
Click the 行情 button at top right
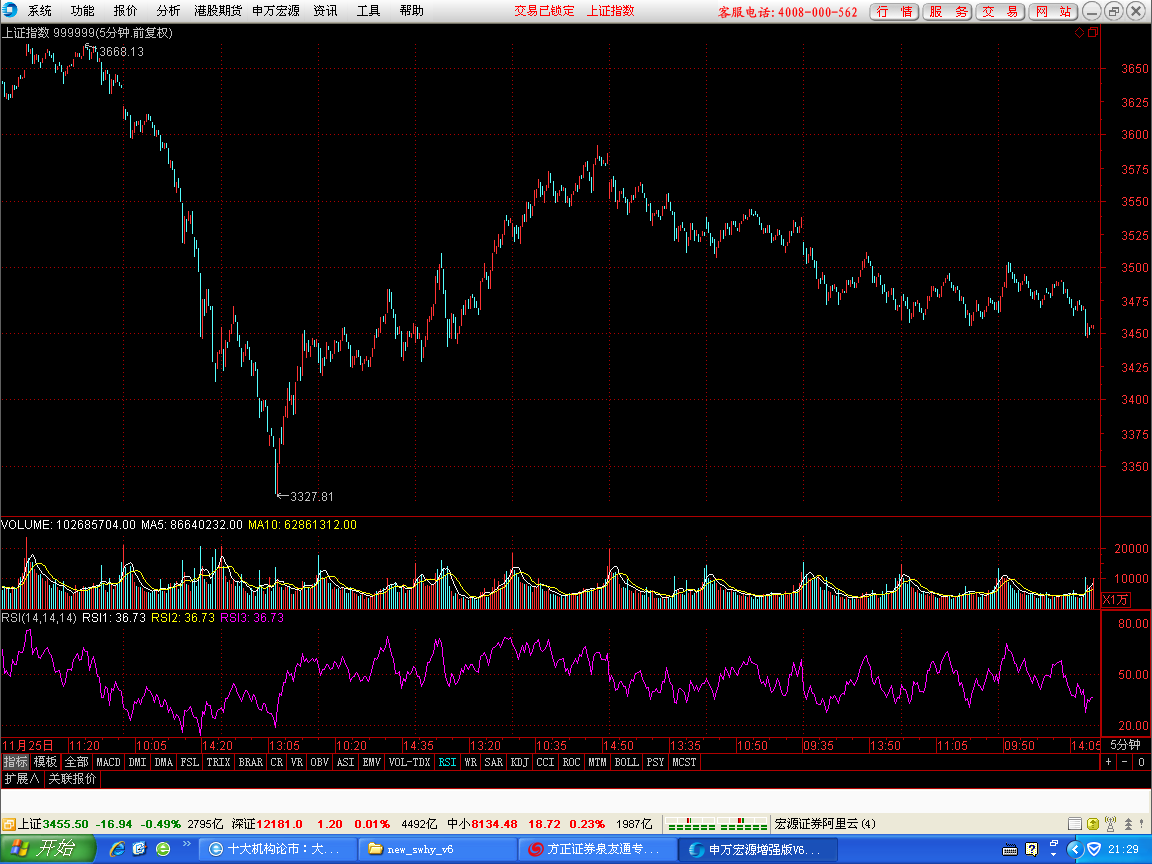point(894,12)
